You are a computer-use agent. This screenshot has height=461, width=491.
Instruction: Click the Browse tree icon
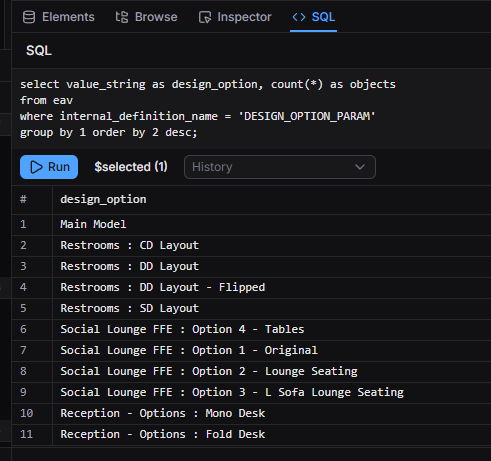point(122,17)
